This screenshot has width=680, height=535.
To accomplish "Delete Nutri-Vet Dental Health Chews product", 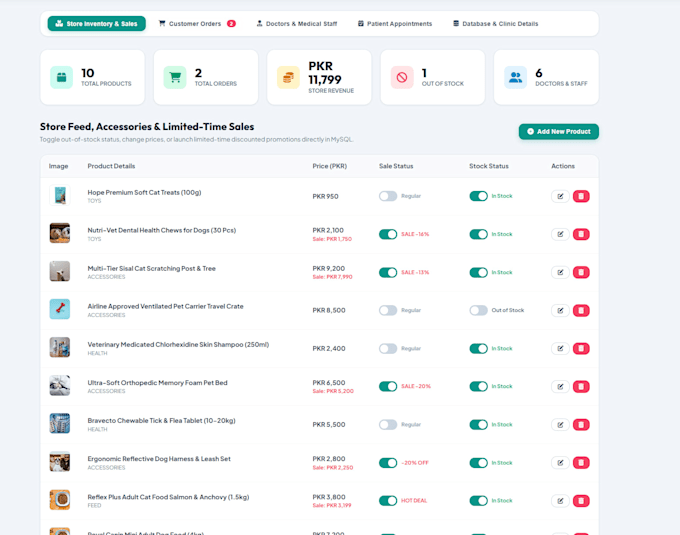I will click(581, 234).
